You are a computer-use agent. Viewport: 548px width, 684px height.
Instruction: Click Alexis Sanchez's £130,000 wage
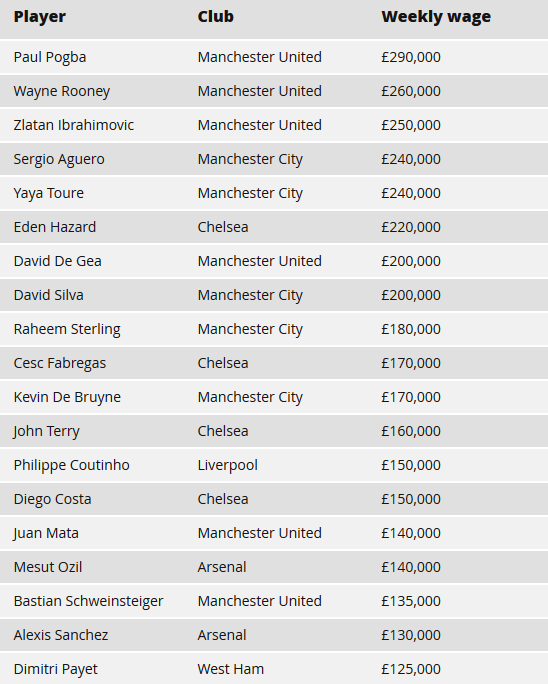411,636
